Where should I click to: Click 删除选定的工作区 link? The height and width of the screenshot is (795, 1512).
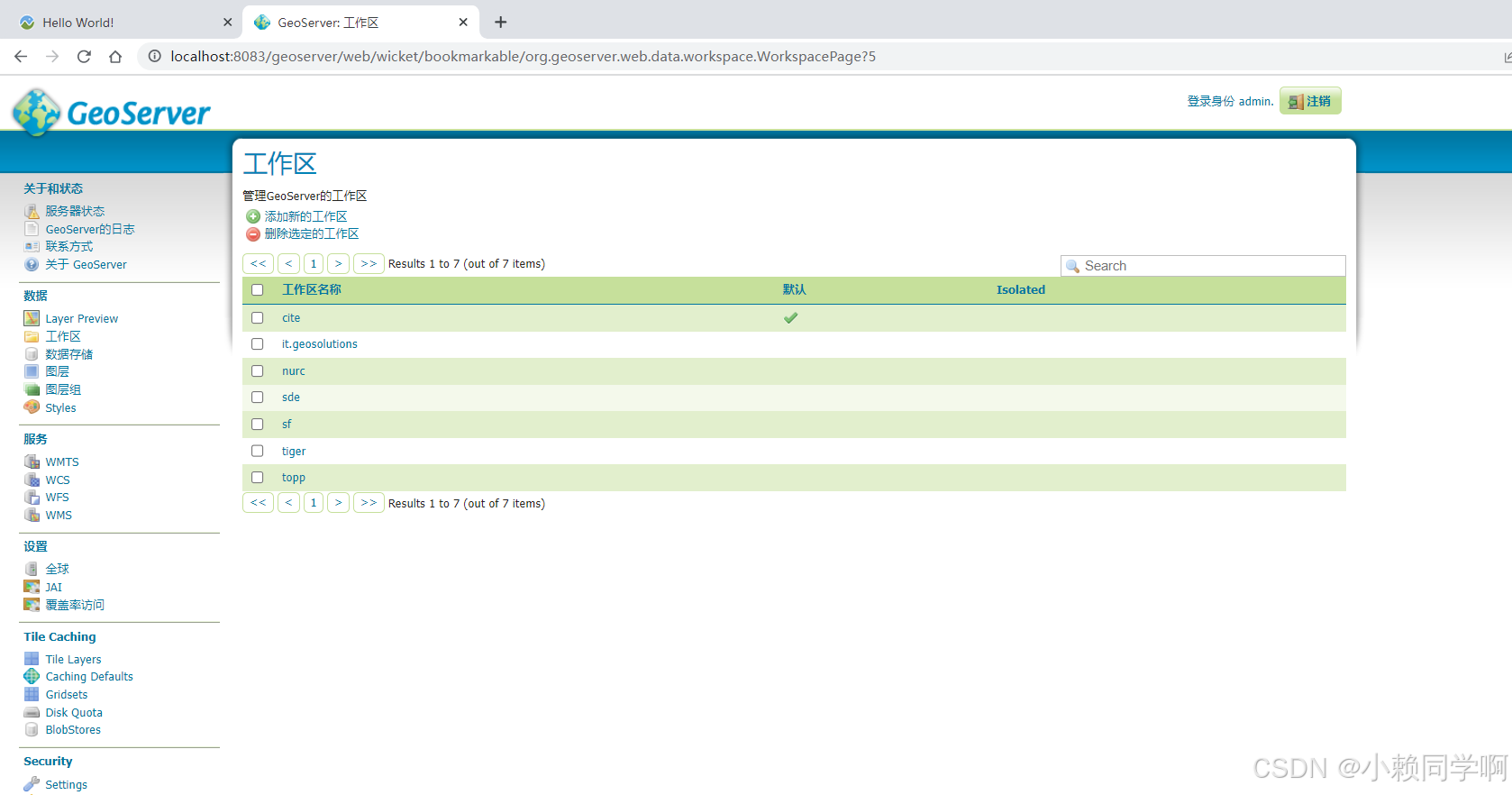click(312, 234)
